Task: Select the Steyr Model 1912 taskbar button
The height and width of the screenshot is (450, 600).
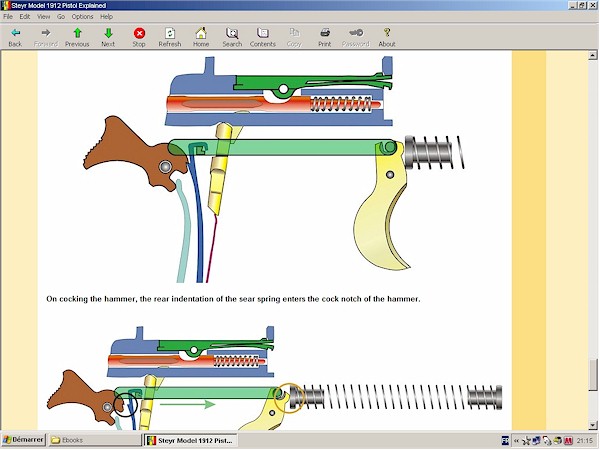Action: coord(191,440)
